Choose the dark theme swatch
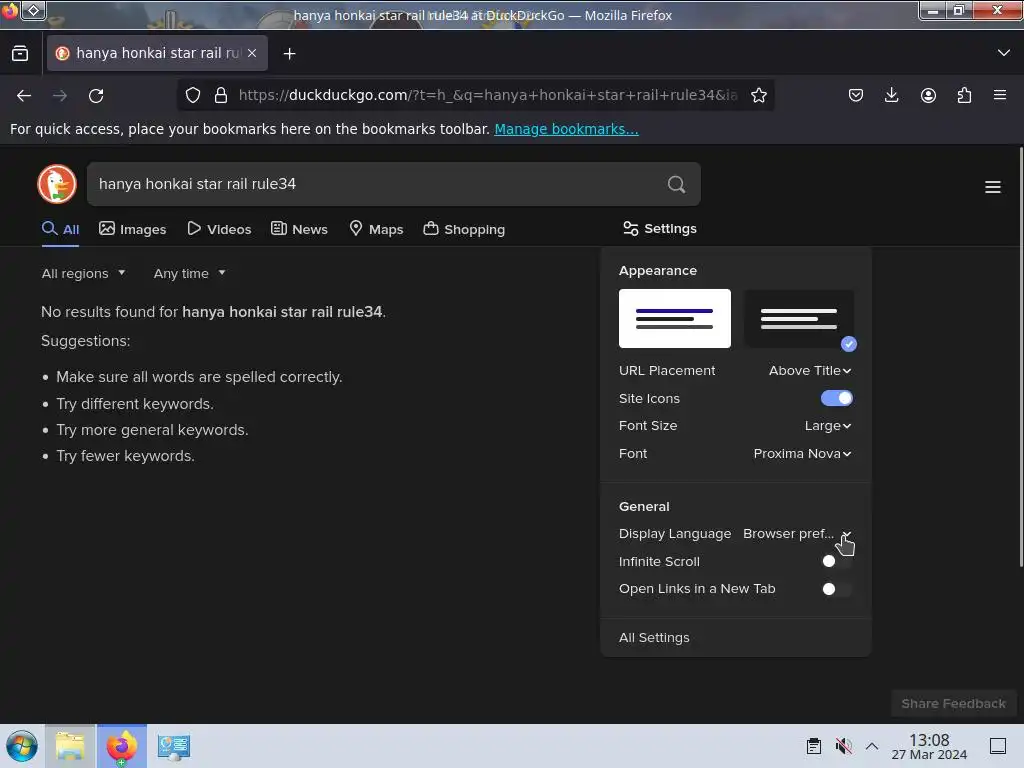Viewport: 1024px width, 768px height. [799, 319]
